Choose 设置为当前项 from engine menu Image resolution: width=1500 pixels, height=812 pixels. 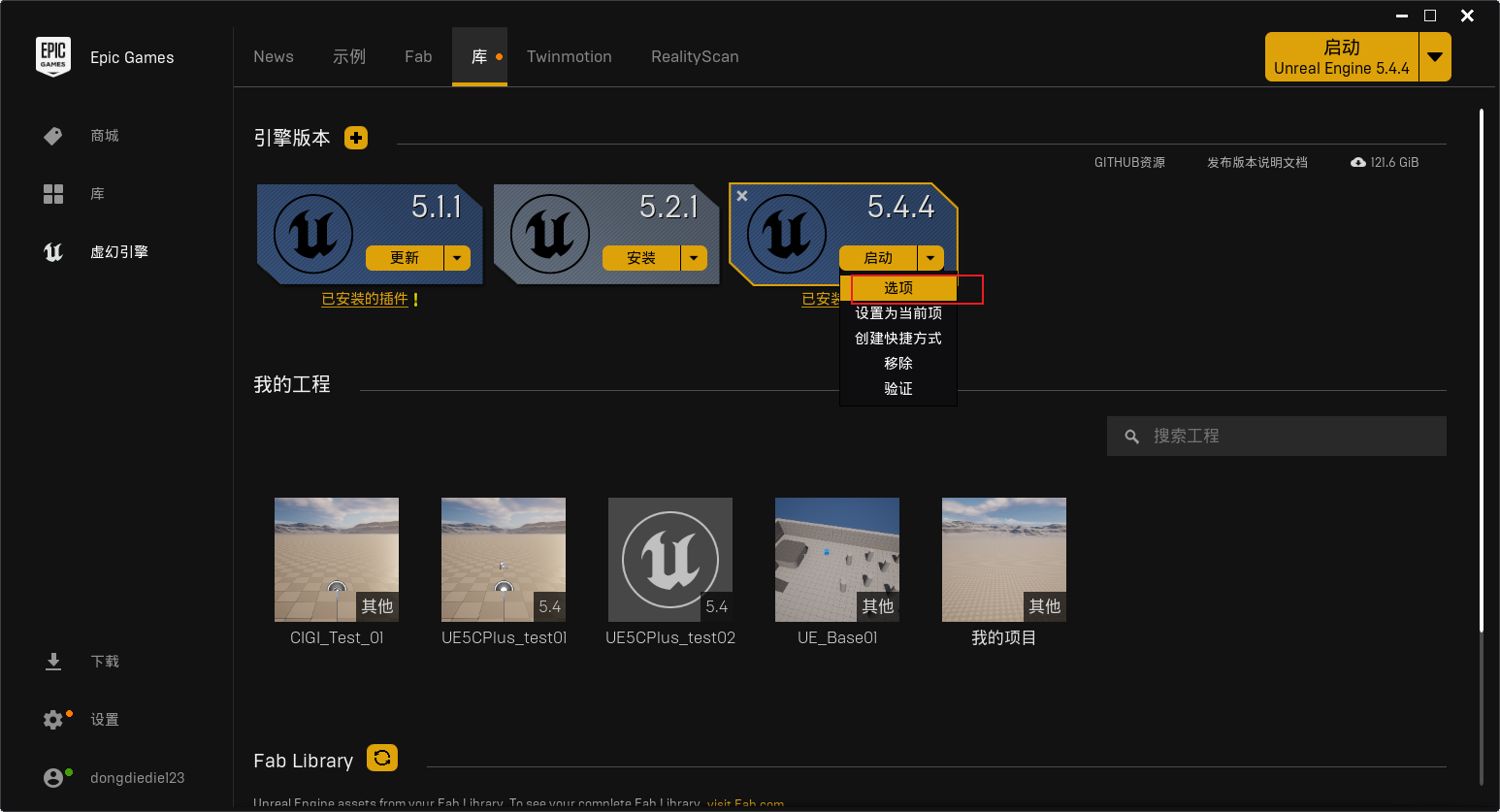[898, 313]
